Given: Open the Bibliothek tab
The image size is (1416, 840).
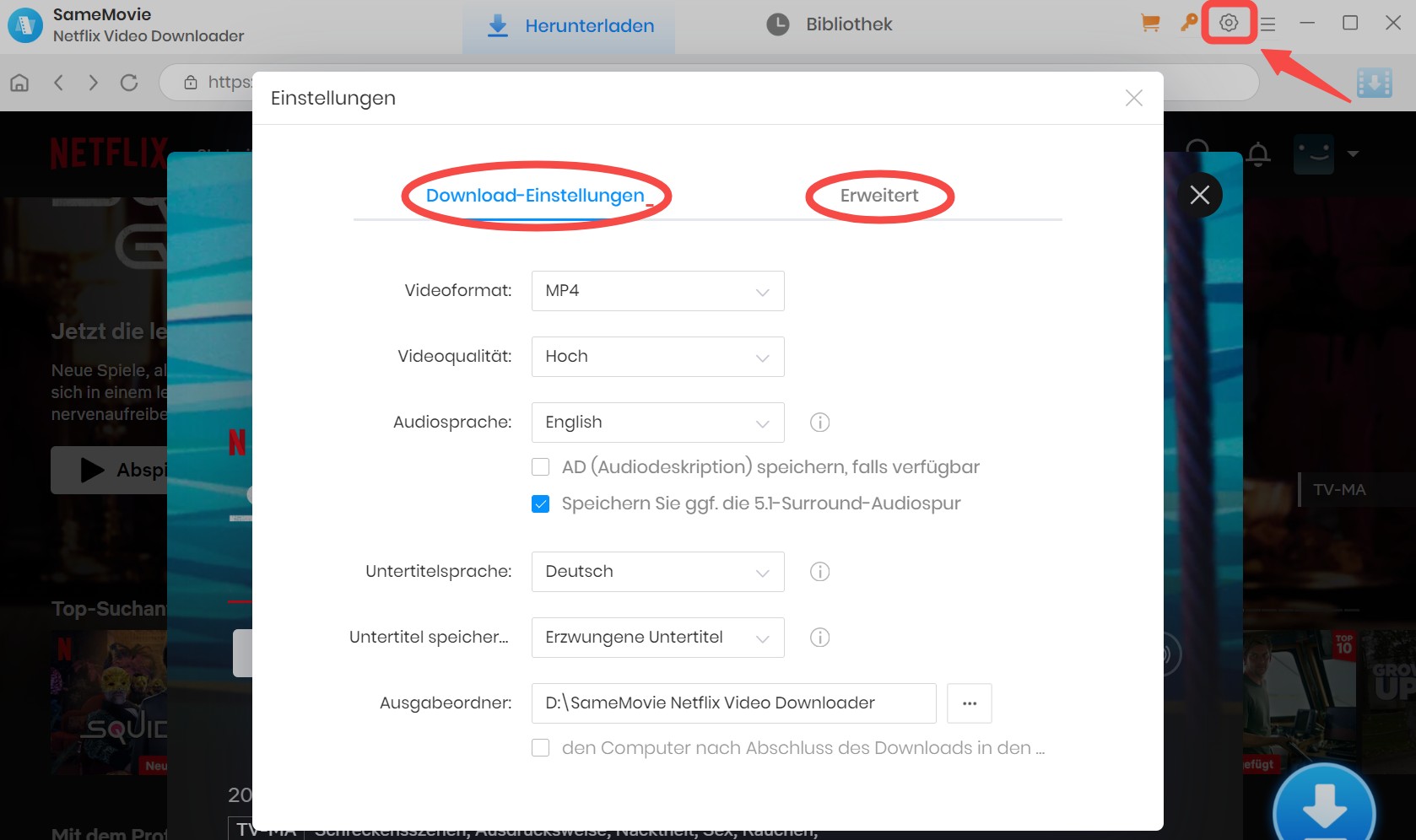Looking at the screenshot, I should pyautogui.click(x=830, y=24).
